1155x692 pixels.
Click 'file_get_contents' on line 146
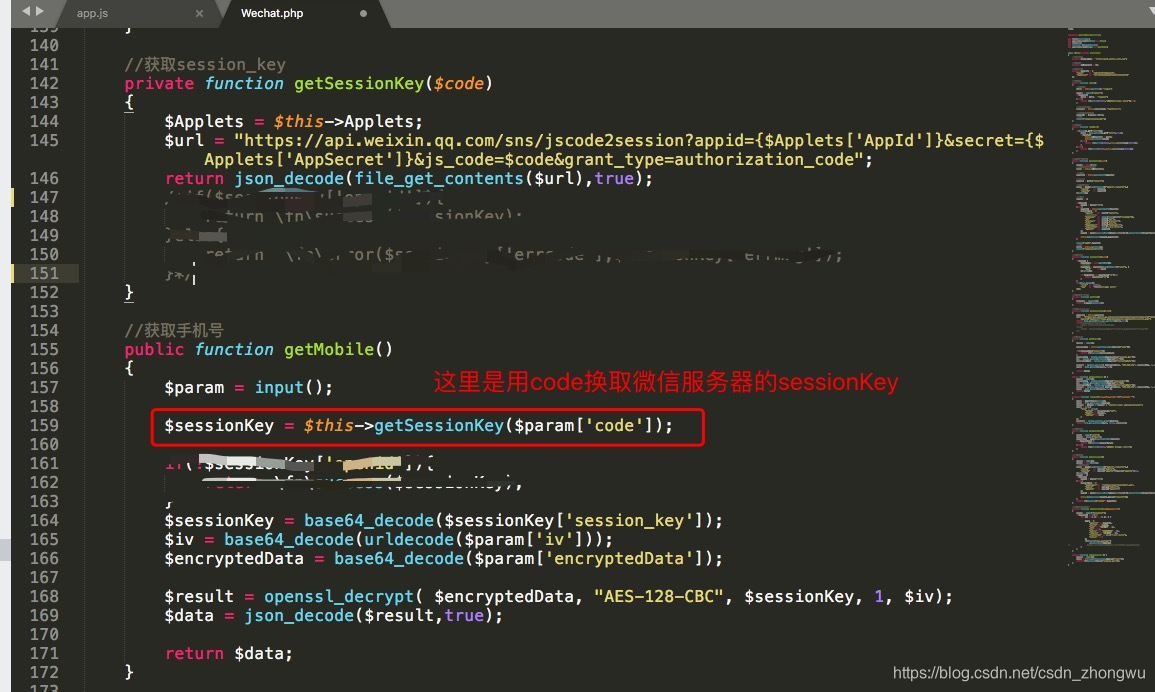[x=439, y=178]
